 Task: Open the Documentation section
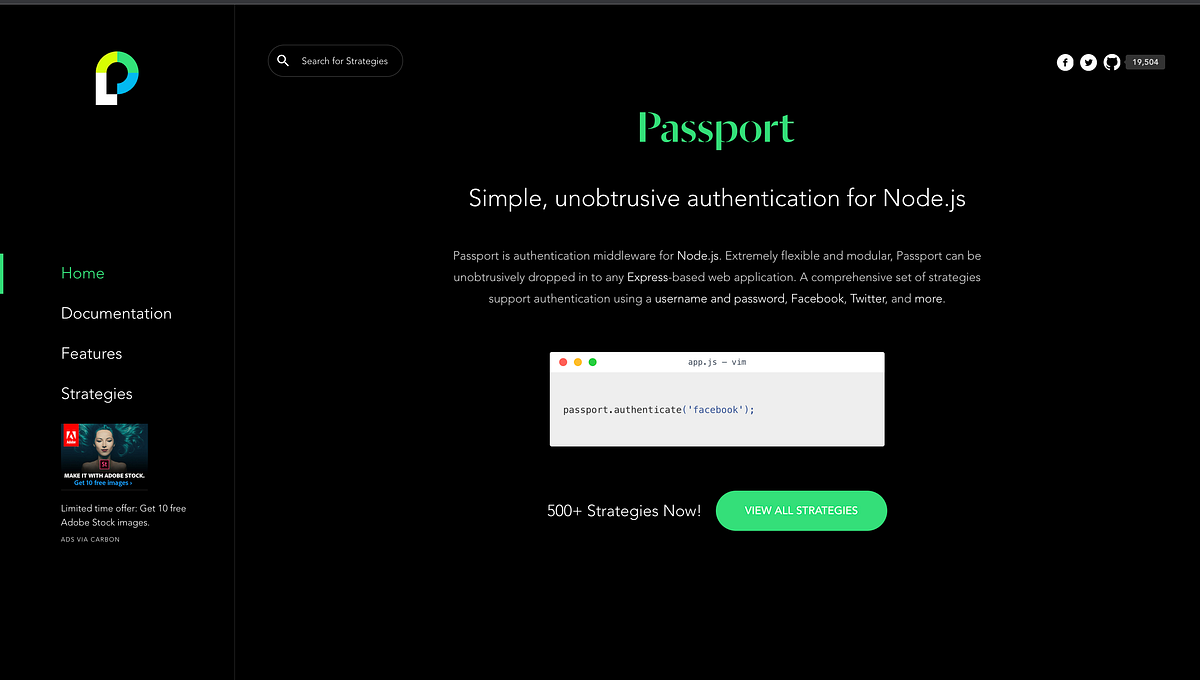point(116,313)
